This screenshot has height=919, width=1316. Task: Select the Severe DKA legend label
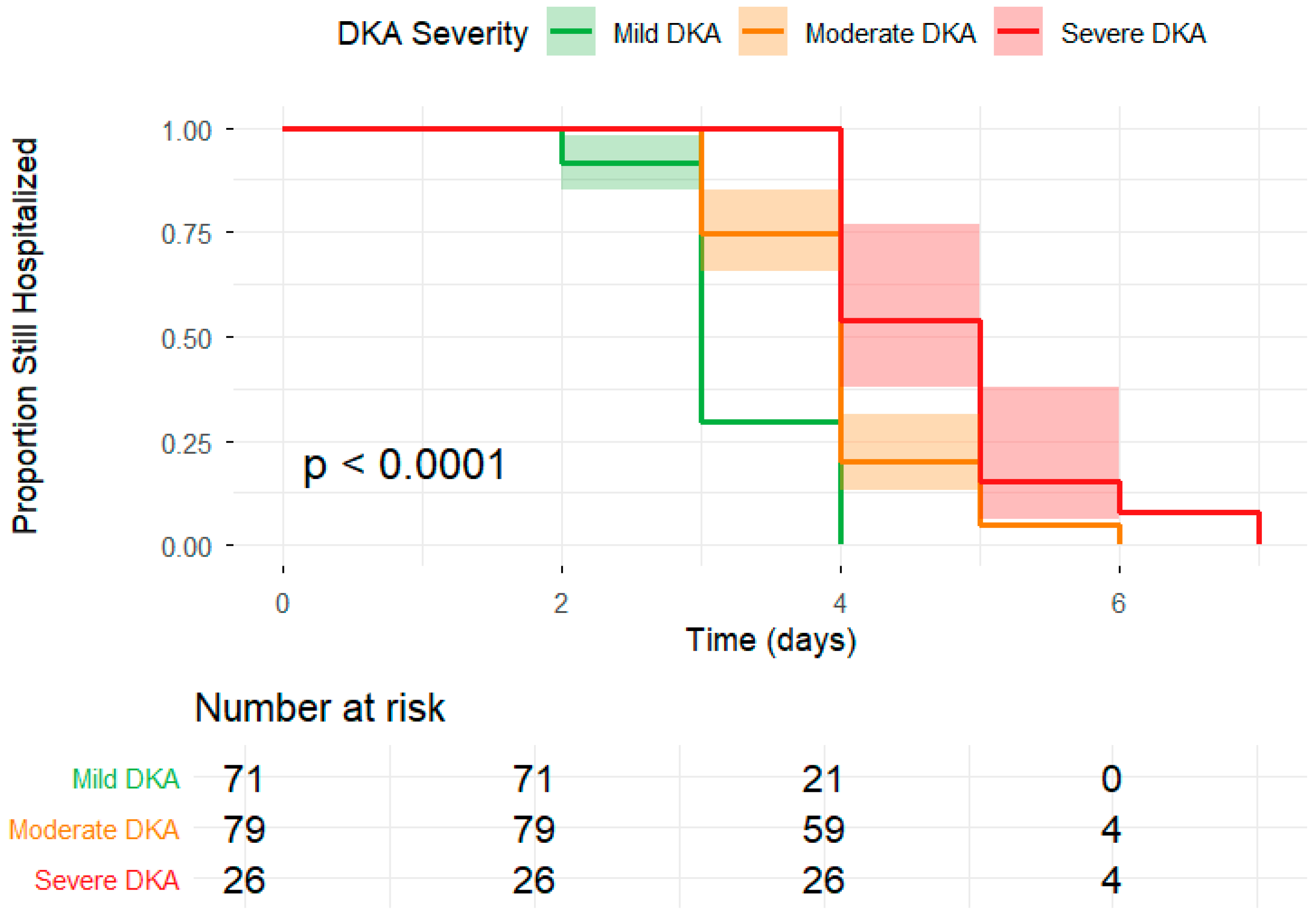pyautogui.click(x=1133, y=33)
